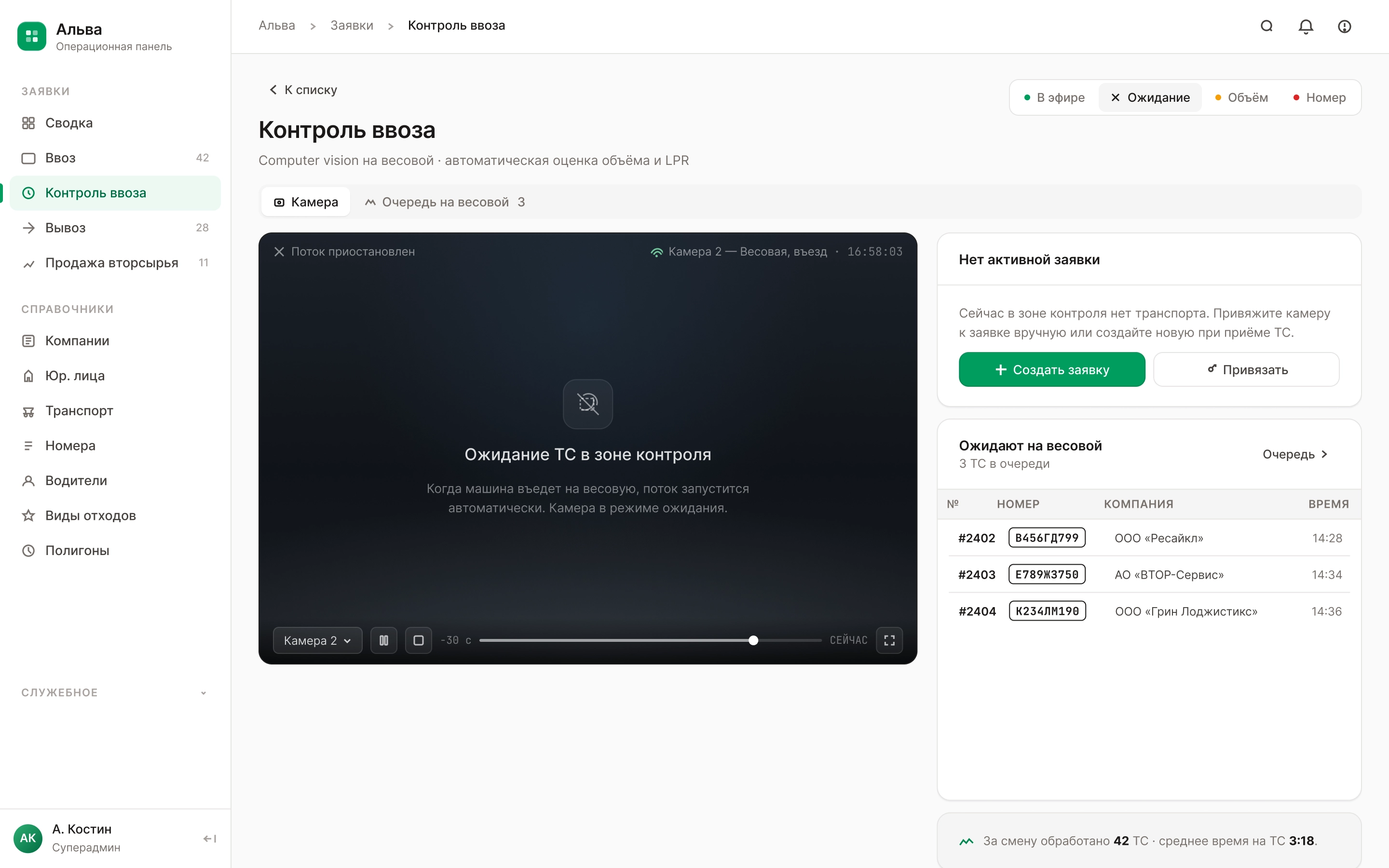Click the camera signal wifi icon
Viewport: 1389px width, 868px height.
[656, 252]
